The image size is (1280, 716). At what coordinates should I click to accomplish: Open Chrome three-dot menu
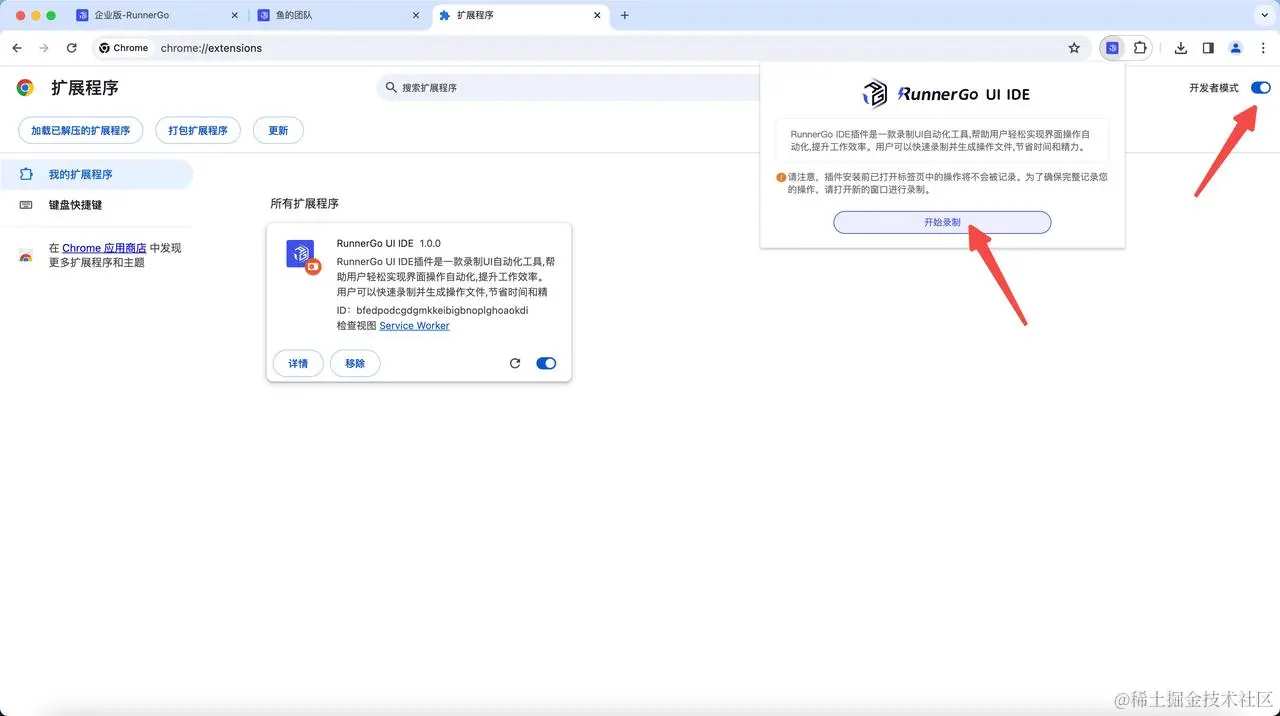pos(1263,48)
